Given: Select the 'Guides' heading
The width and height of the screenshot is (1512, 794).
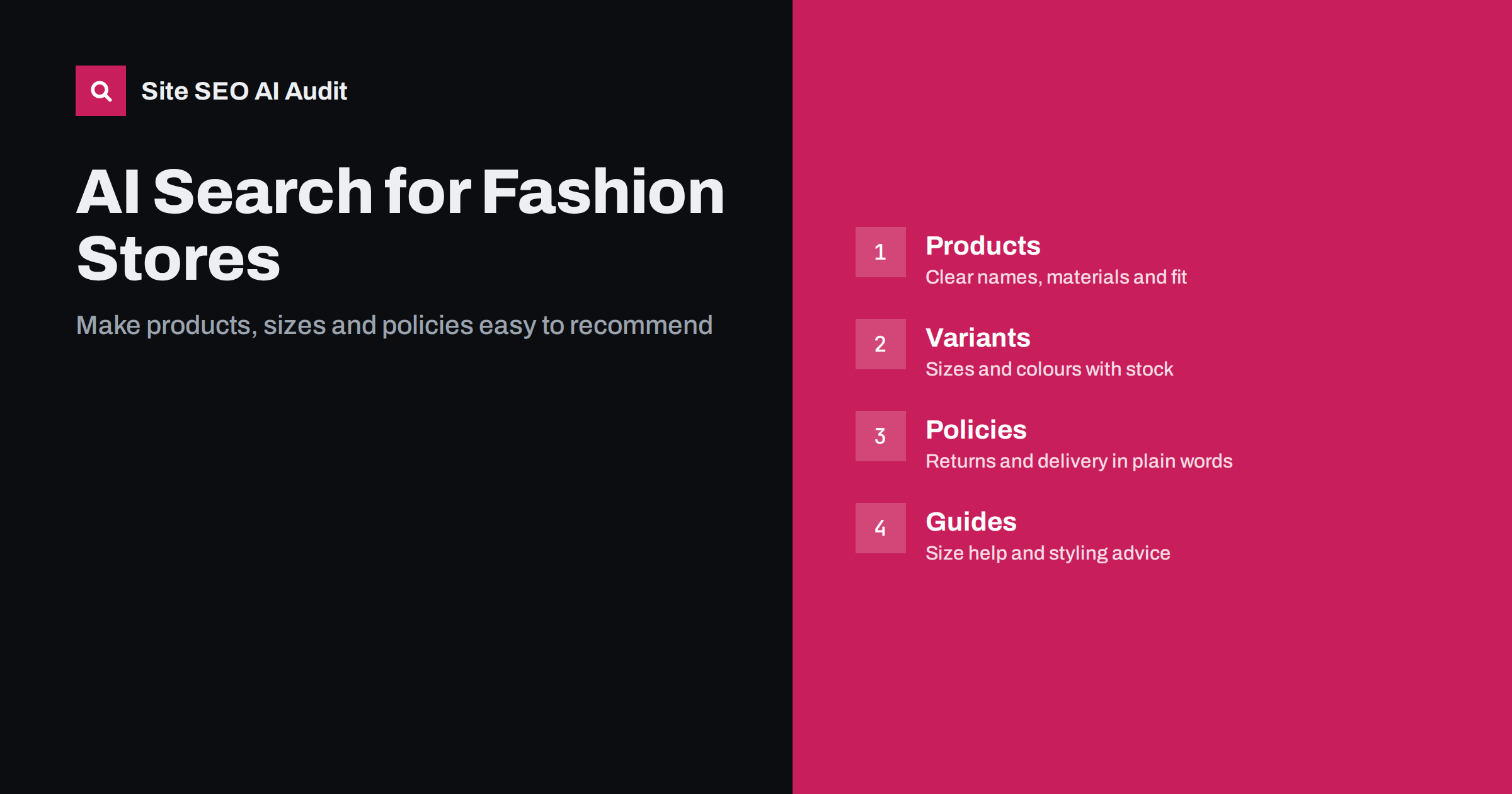Looking at the screenshot, I should point(971,522).
